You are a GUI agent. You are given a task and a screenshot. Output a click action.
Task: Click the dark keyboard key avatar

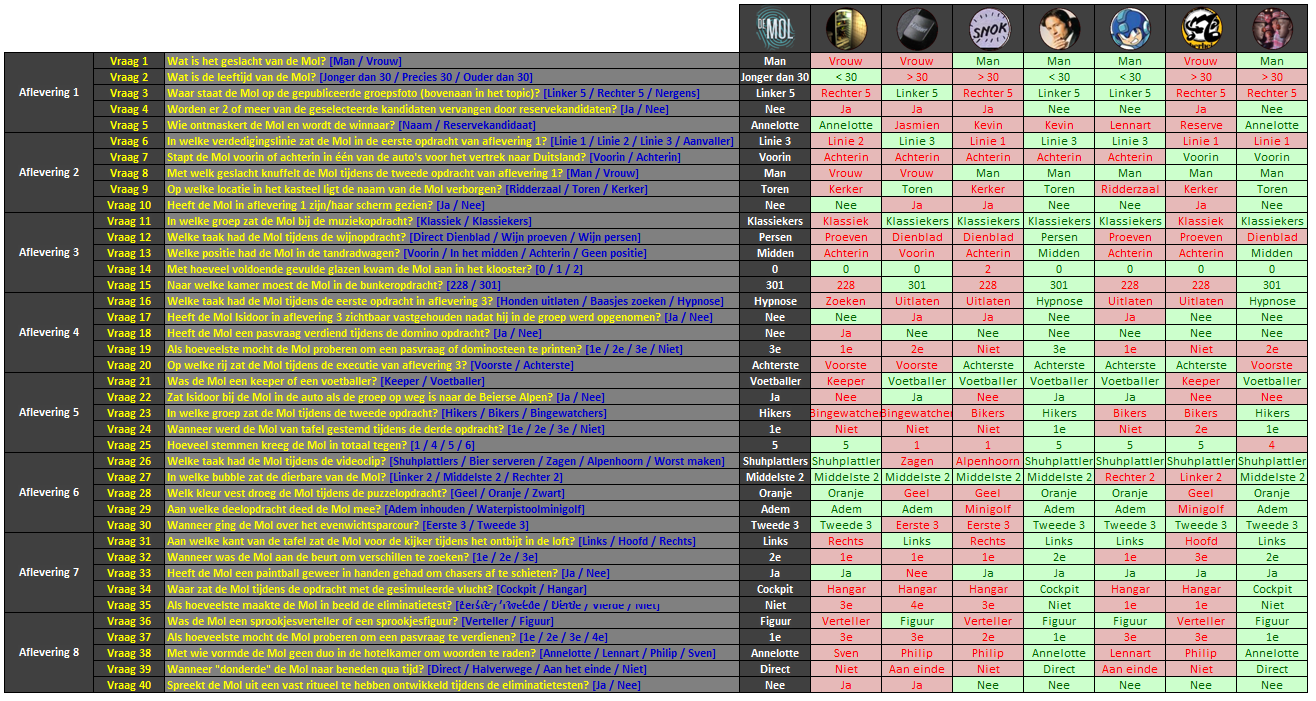916,29
